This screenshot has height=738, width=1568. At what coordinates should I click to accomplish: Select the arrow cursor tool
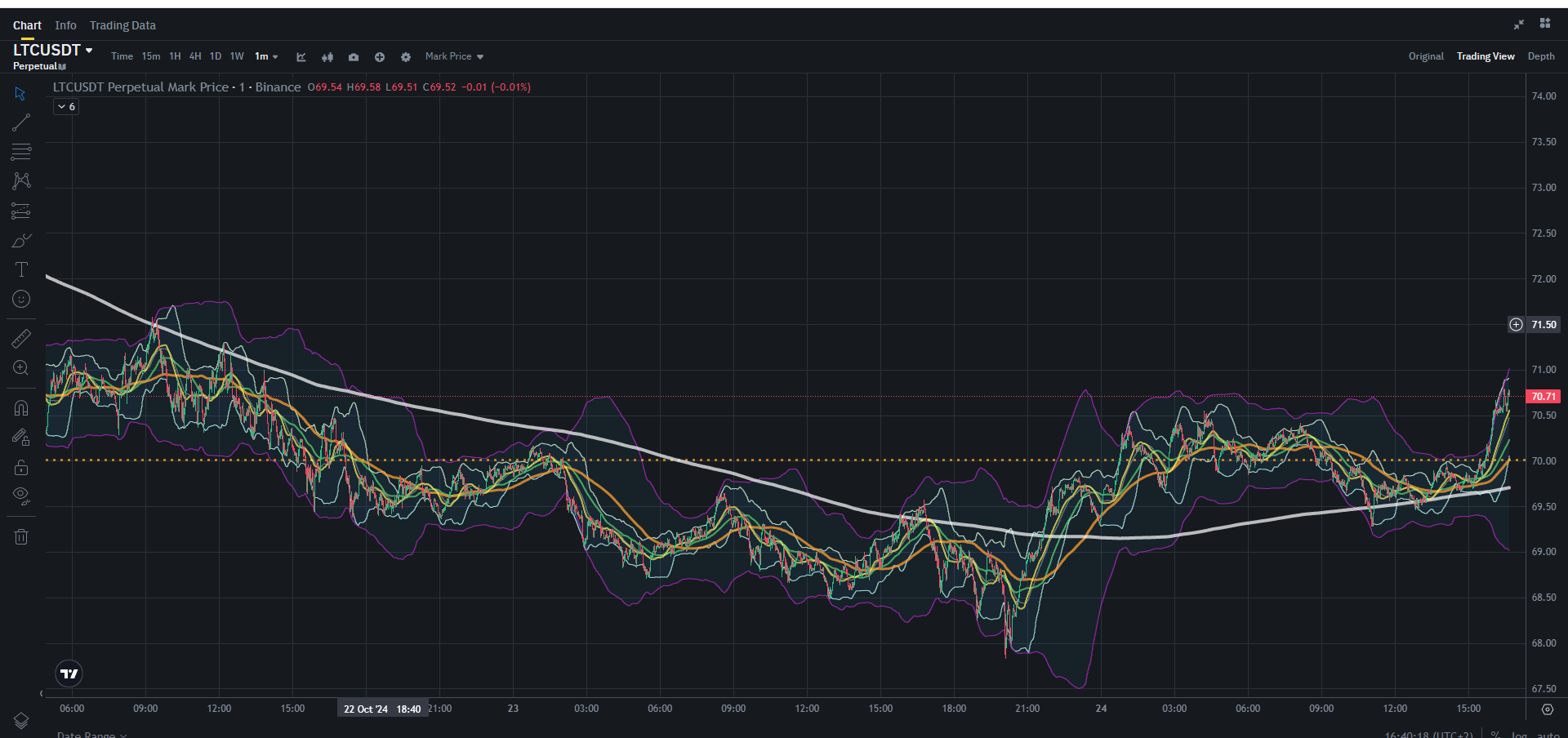(21, 94)
